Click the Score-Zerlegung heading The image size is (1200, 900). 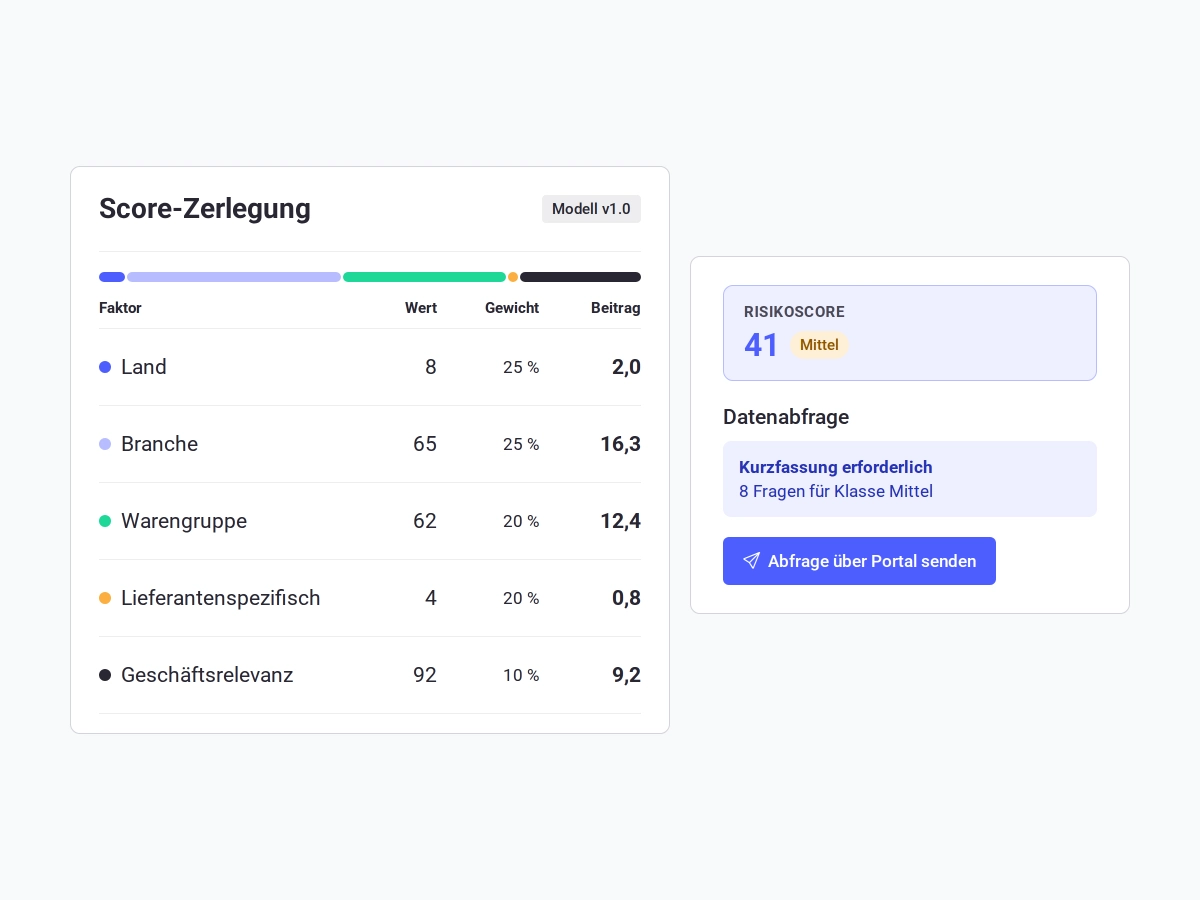click(x=205, y=209)
